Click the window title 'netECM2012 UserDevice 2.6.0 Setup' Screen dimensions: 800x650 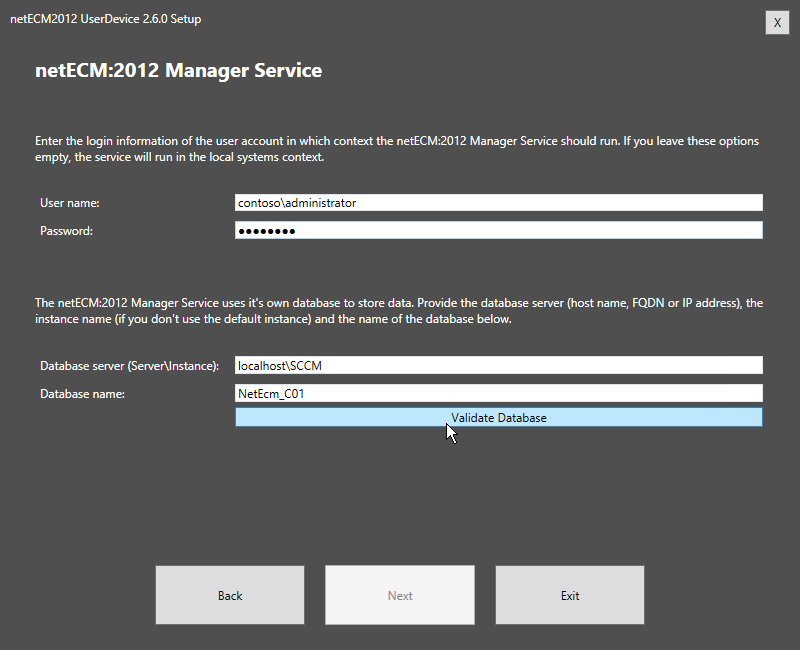point(106,19)
